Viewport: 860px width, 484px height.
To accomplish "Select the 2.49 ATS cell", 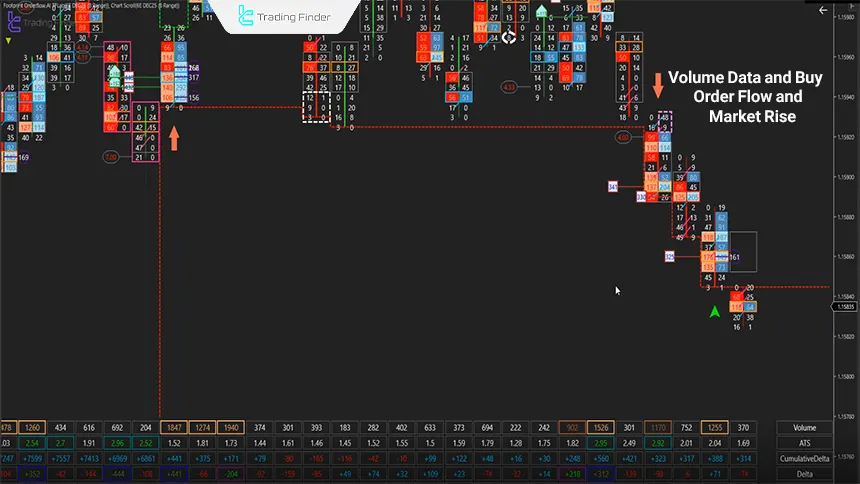I will tap(630, 443).
